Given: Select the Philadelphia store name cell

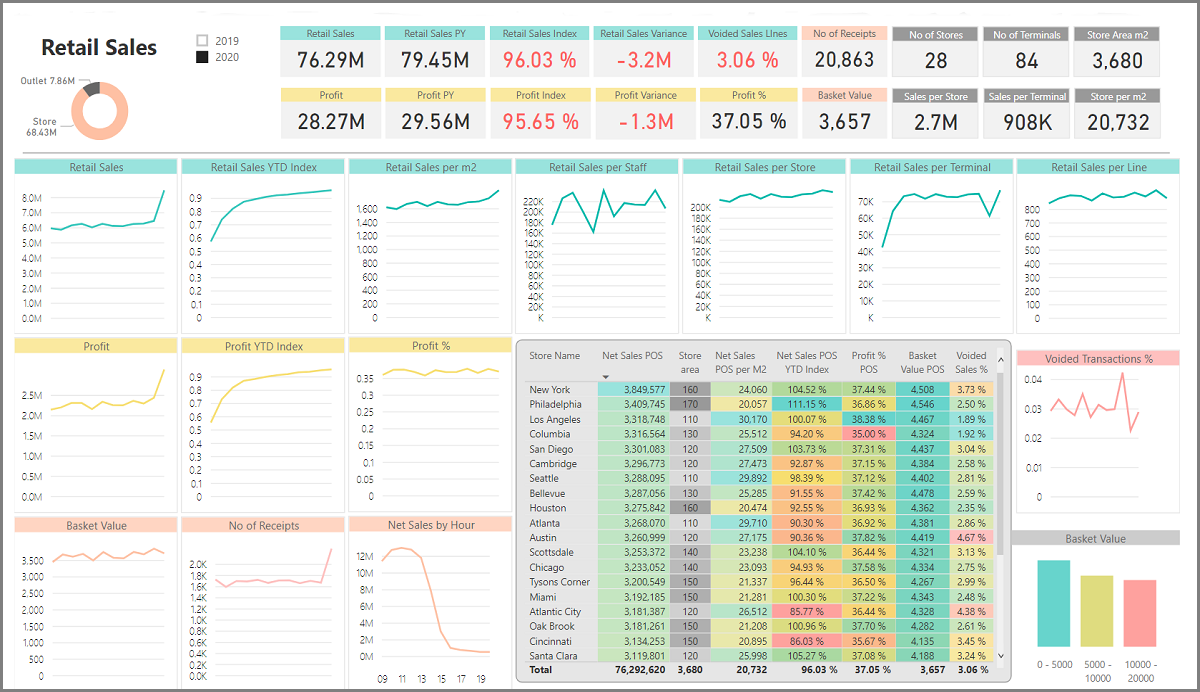Looking at the screenshot, I should pyautogui.click(x=555, y=404).
